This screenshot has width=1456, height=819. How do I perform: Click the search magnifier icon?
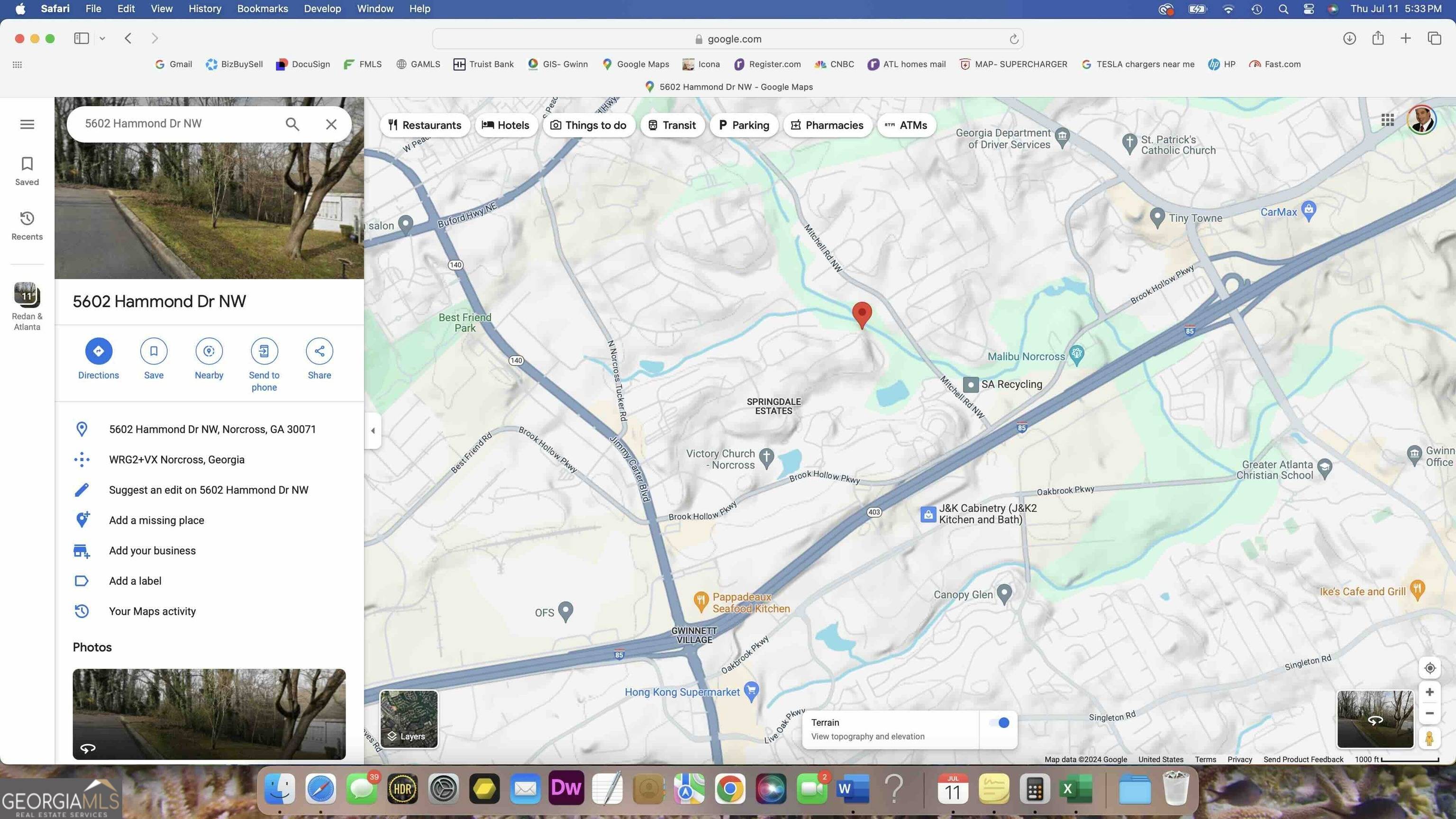[x=292, y=124]
